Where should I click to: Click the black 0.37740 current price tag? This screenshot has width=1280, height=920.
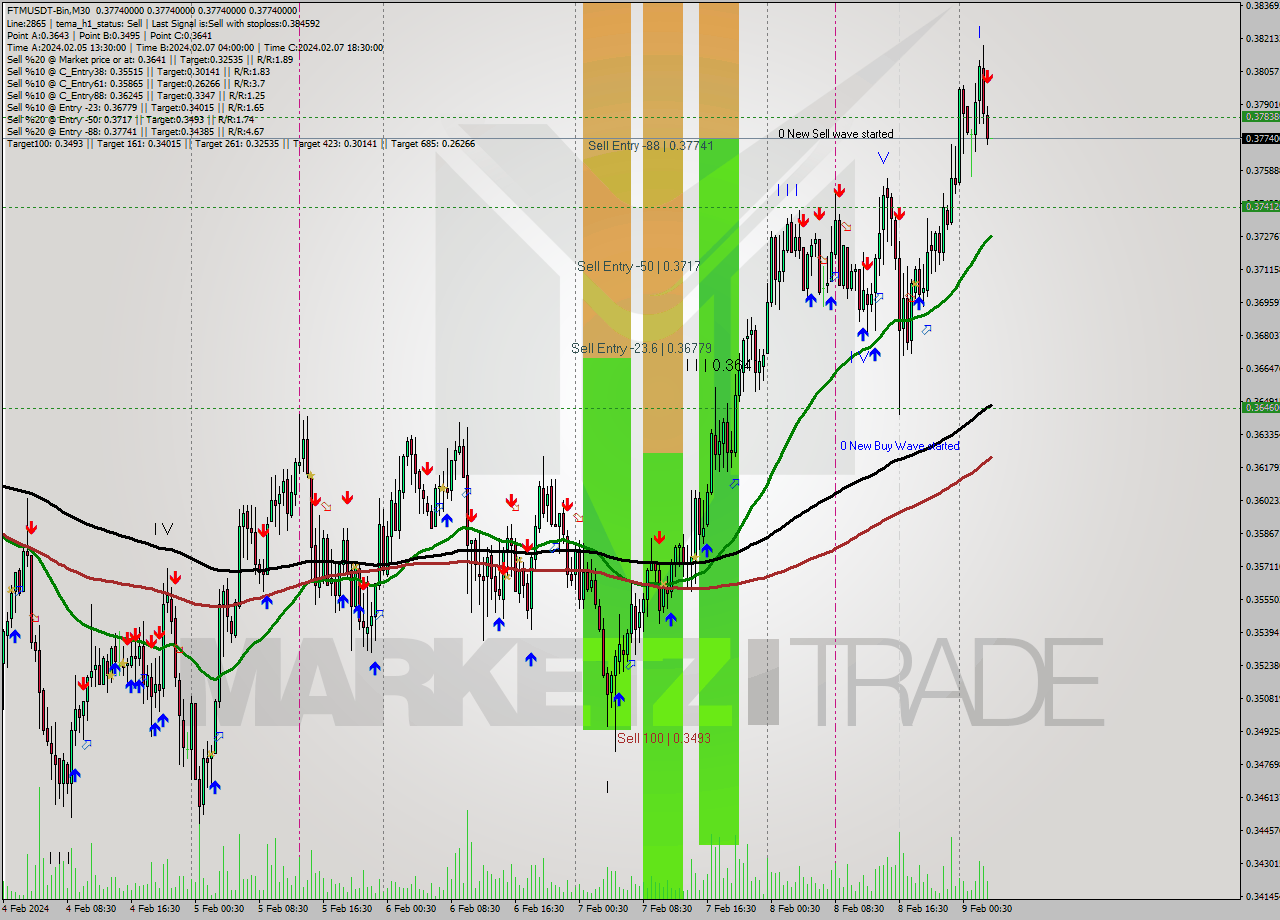click(1260, 139)
